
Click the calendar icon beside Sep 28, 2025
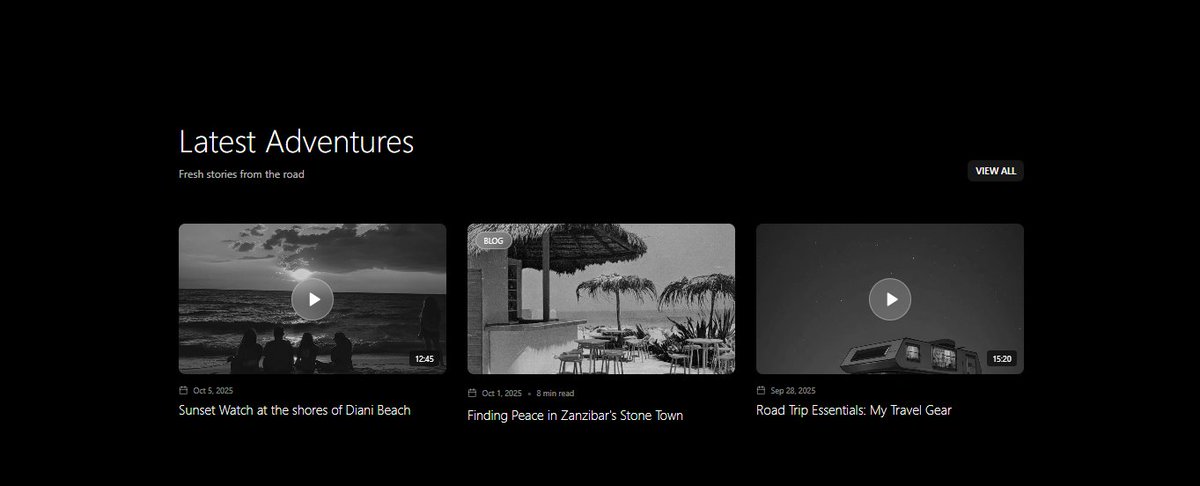(x=761, y=390)
